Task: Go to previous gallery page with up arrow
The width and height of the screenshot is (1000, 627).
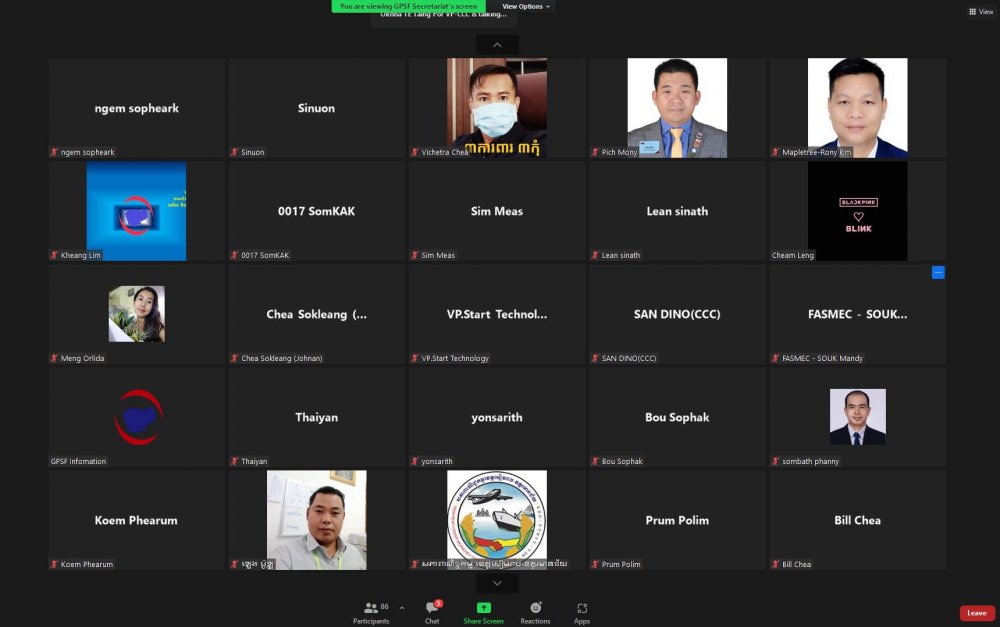Action: point(497,45)
